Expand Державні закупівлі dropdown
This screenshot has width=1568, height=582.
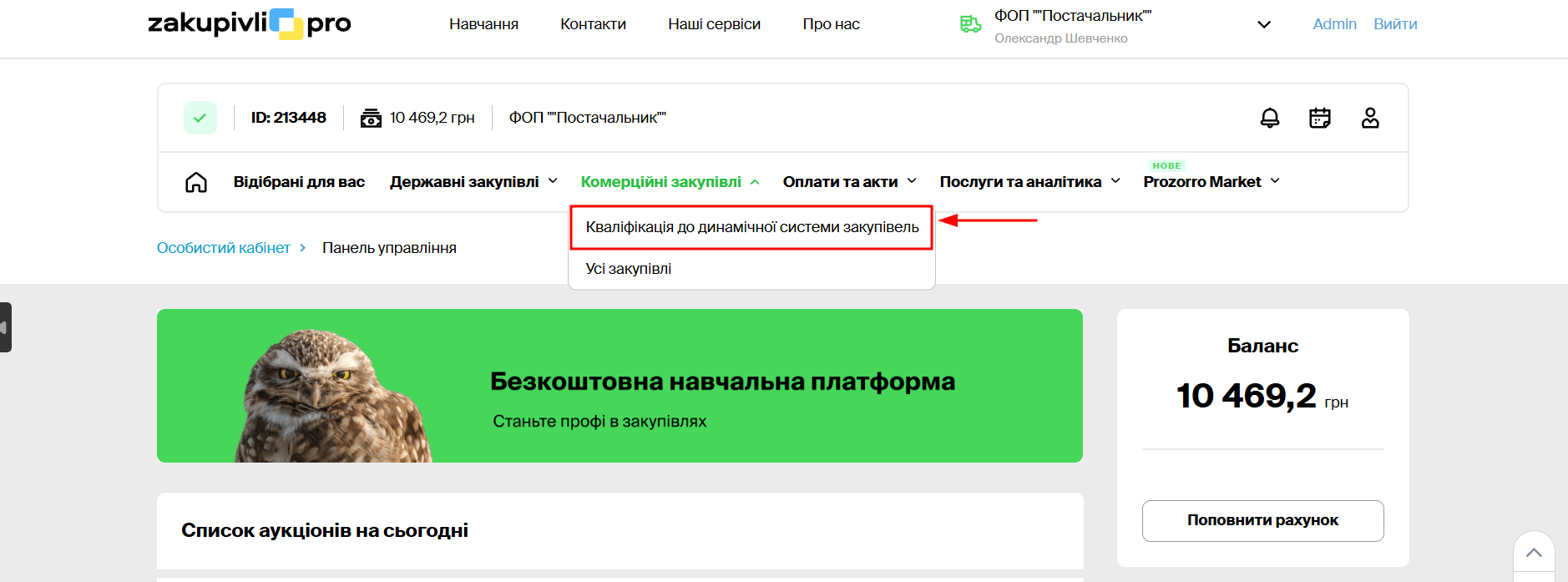[473, 182]
